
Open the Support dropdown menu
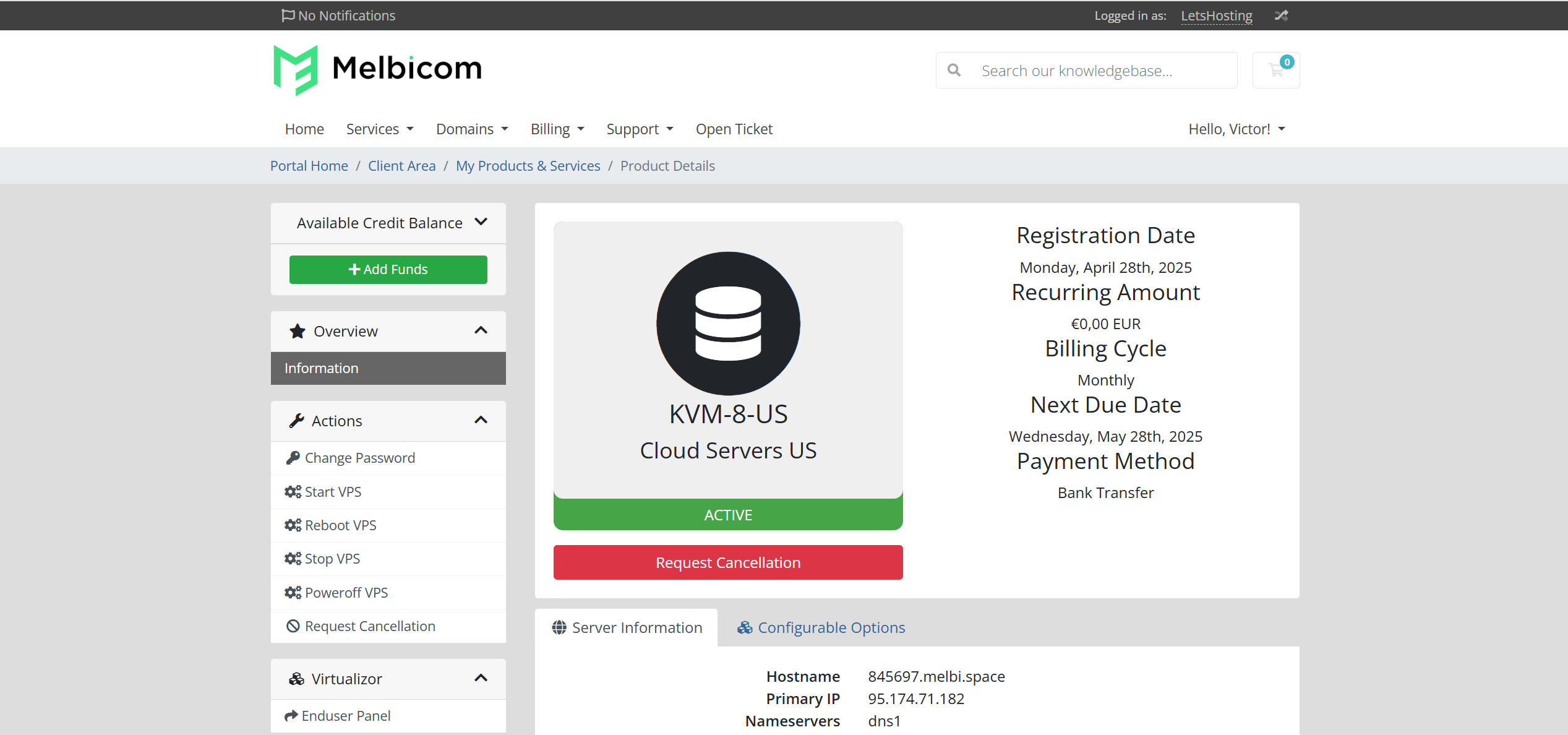click(640, 129)
